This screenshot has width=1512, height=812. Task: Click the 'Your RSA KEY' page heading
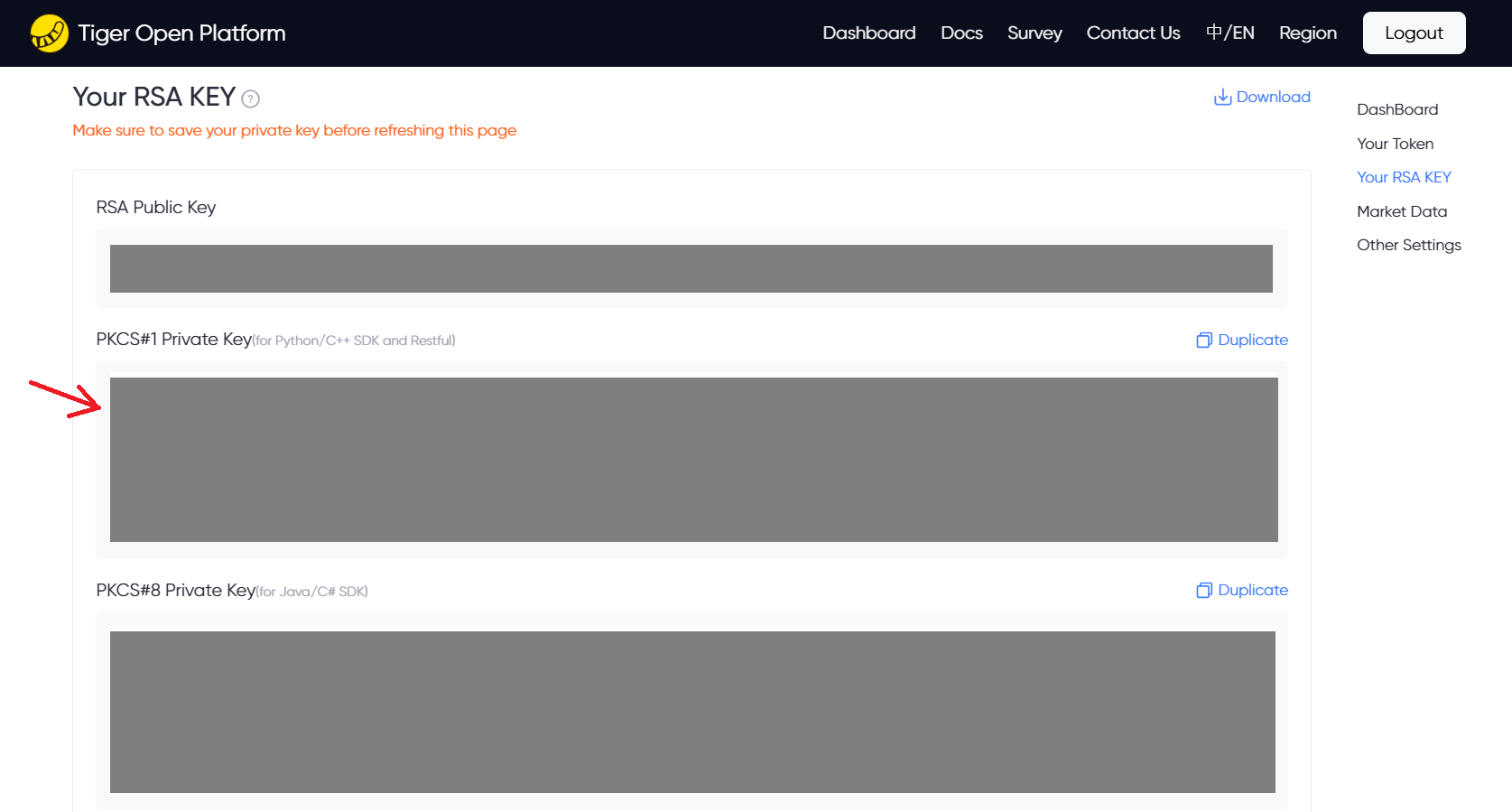153,97
